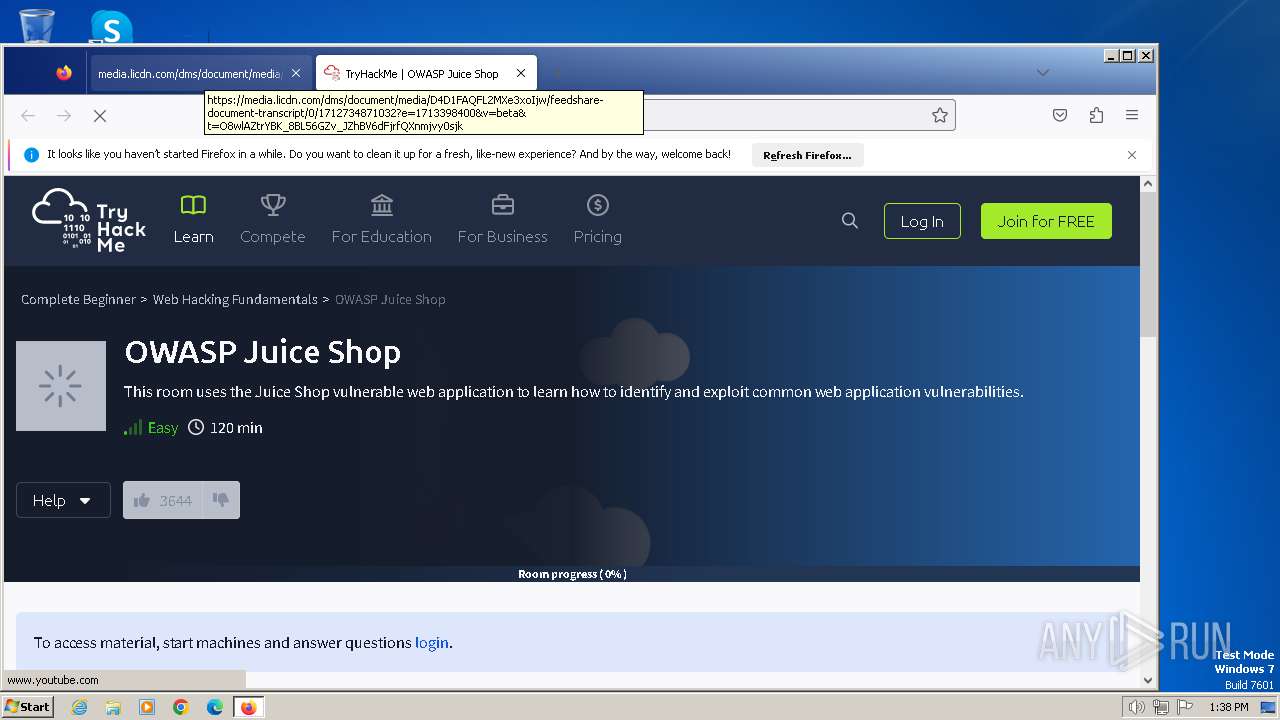Click the Join for FREE button
This screenshot has height=720, width=1280.
click(x=1046, y=221)
